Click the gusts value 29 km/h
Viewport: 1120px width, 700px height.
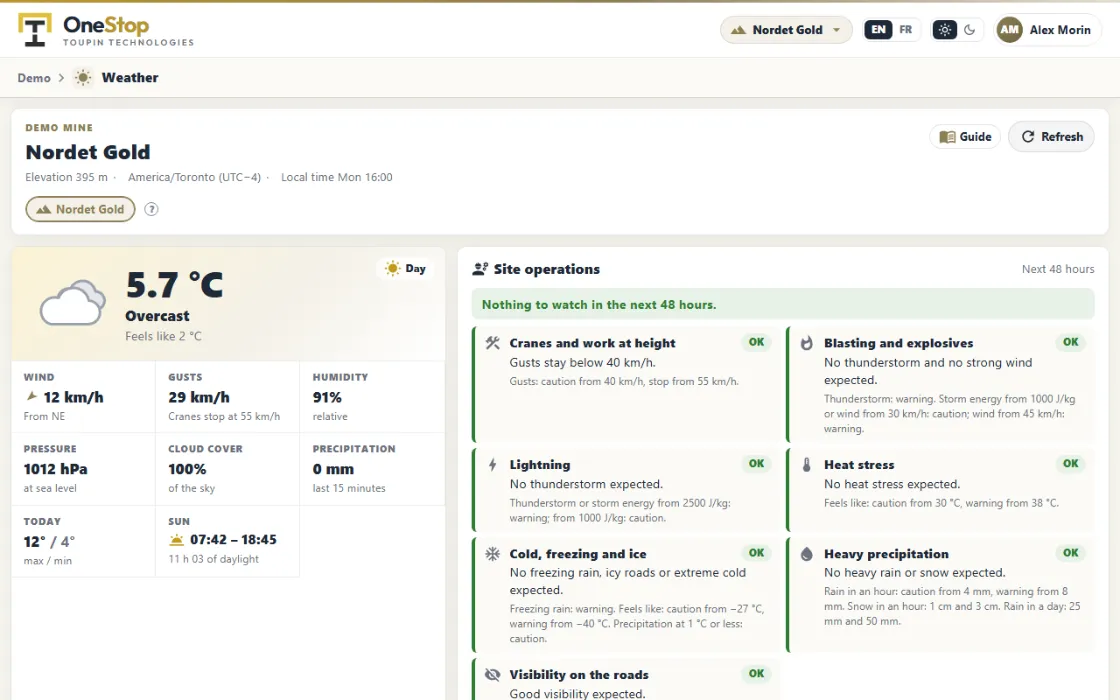[199, 397]
